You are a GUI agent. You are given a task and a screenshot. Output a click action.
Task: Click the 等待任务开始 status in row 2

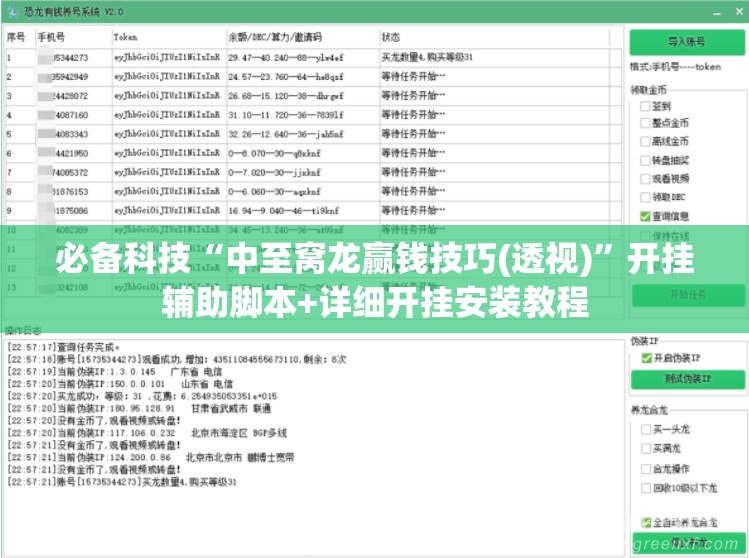[413, 76]
